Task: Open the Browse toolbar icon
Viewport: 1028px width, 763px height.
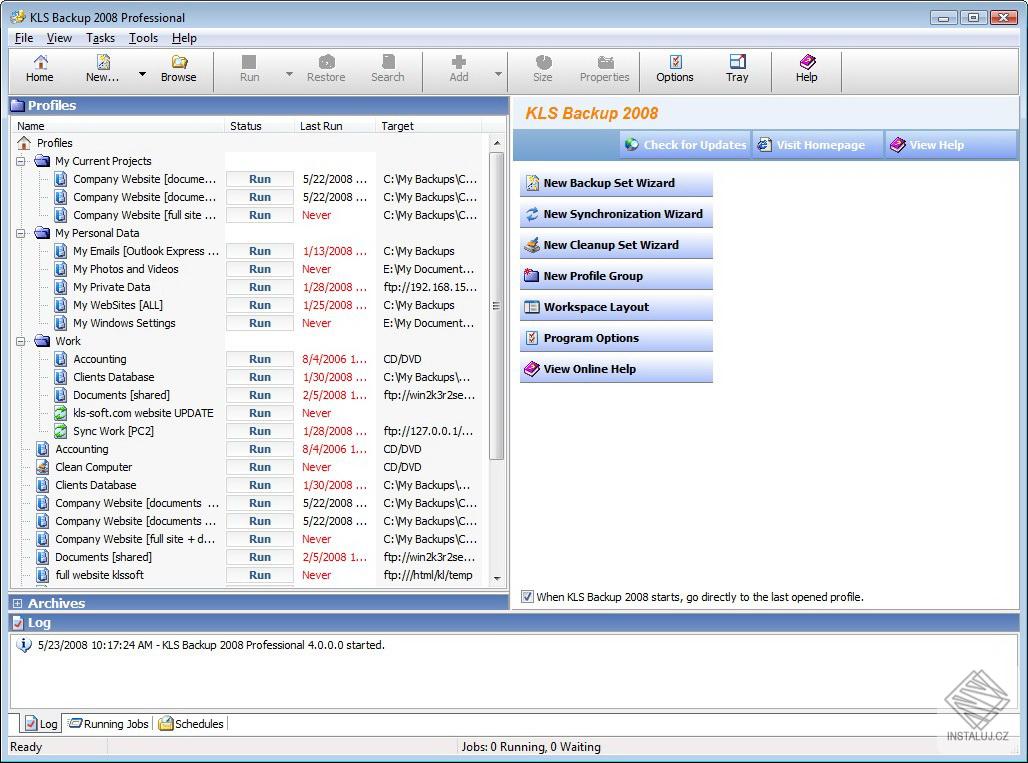Action: pyautogui.click(x=179, y=70)
